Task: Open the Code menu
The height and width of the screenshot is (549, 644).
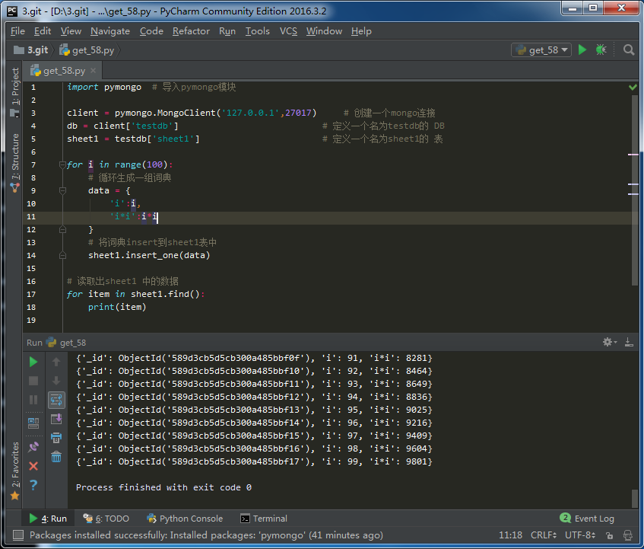Action: coord(151,31)
